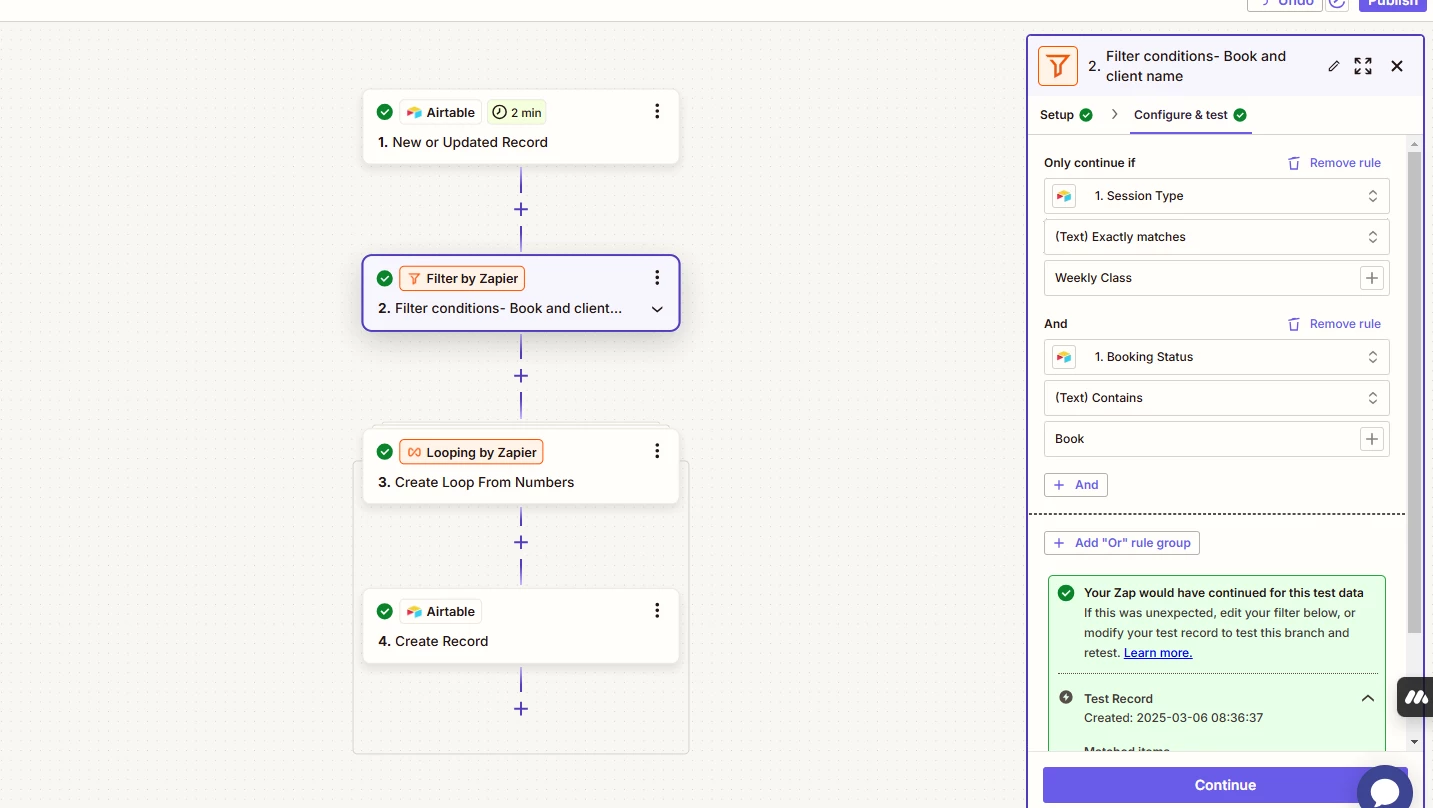1433x808 pixels.
Task: Close the filter step side panel
Action: (x=1397, y=66)
